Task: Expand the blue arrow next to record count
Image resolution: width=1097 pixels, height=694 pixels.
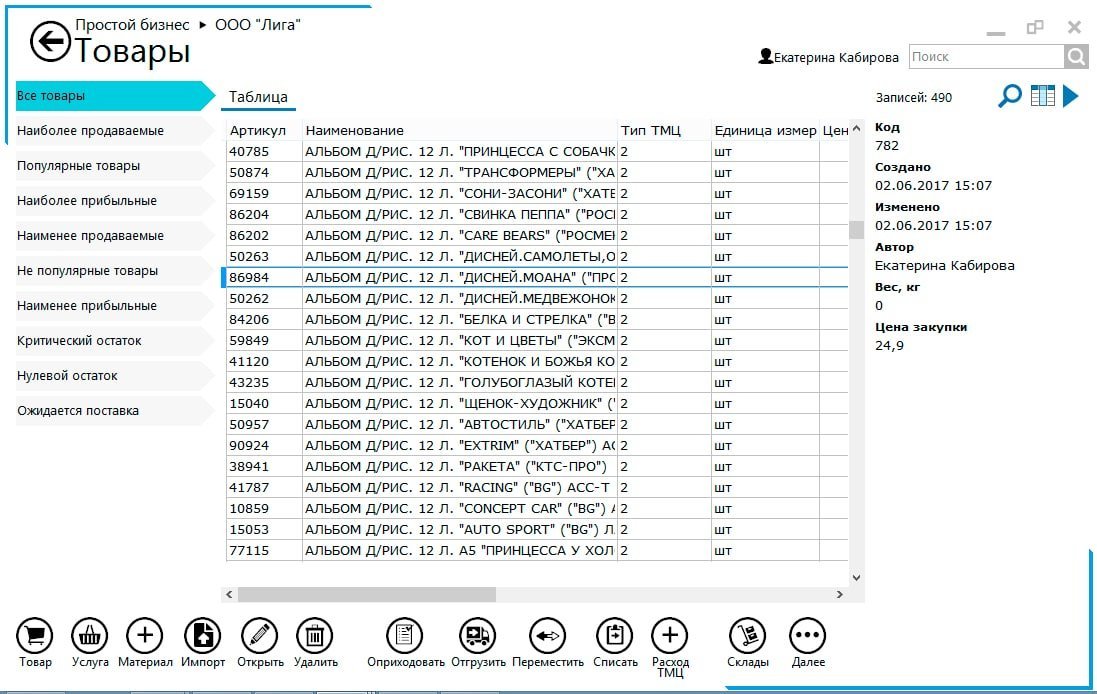Action: (x=1072, y=96)
